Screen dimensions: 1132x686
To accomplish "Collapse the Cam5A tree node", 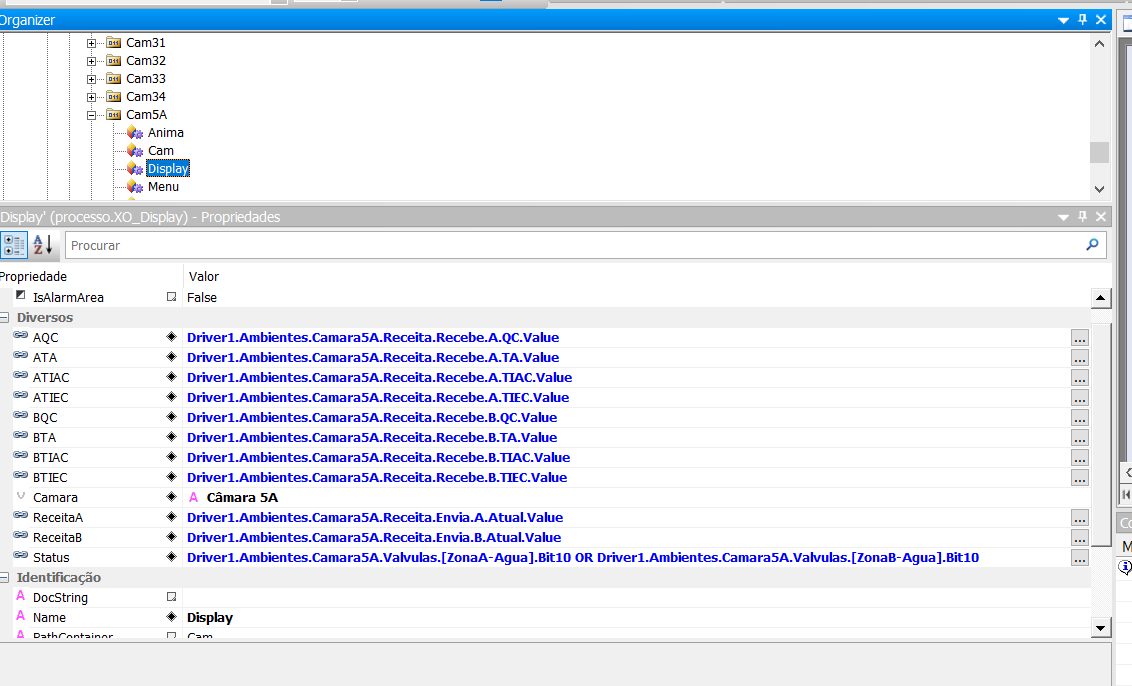I will (92, 115).
